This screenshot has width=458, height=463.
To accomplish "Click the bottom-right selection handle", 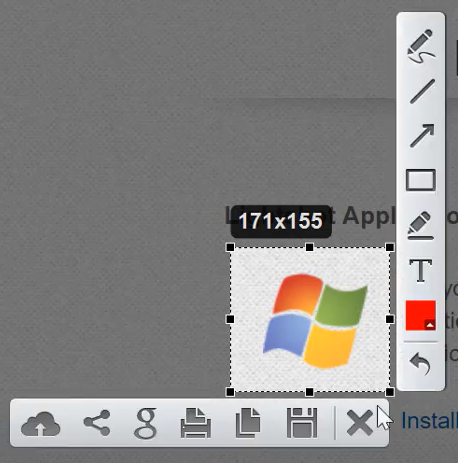I will 390,392.
